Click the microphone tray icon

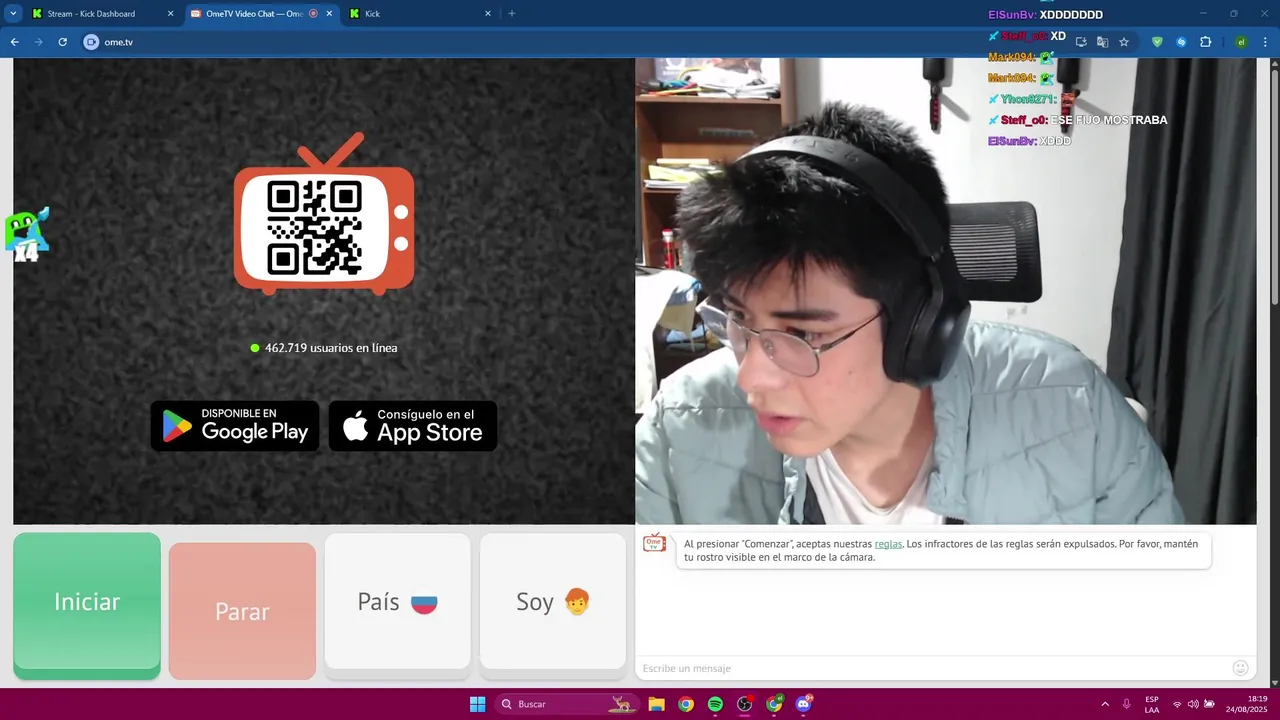pos(1127,704)
